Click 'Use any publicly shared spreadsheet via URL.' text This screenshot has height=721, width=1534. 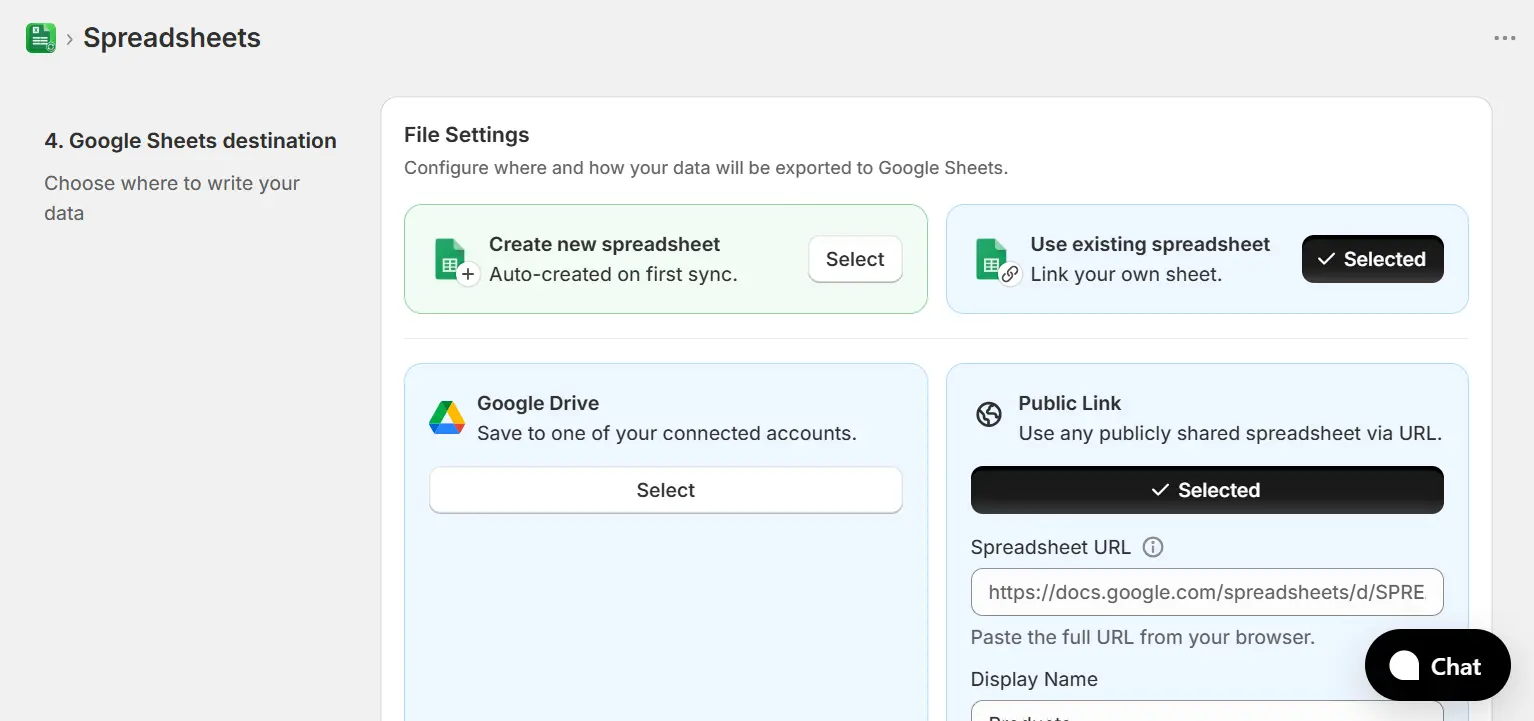pyautogui.click(x=1230, y=433)
